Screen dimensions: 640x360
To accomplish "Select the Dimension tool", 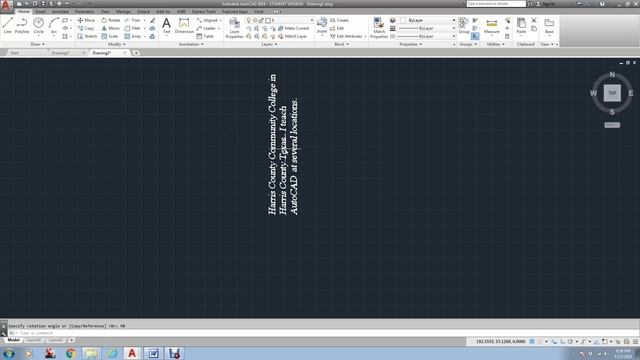I will (x=184, y=25).
